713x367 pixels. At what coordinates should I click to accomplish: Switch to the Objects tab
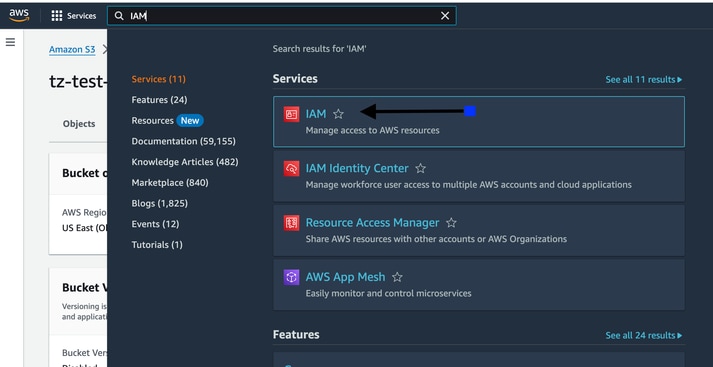pyautogui.click(x=79, y=124)
